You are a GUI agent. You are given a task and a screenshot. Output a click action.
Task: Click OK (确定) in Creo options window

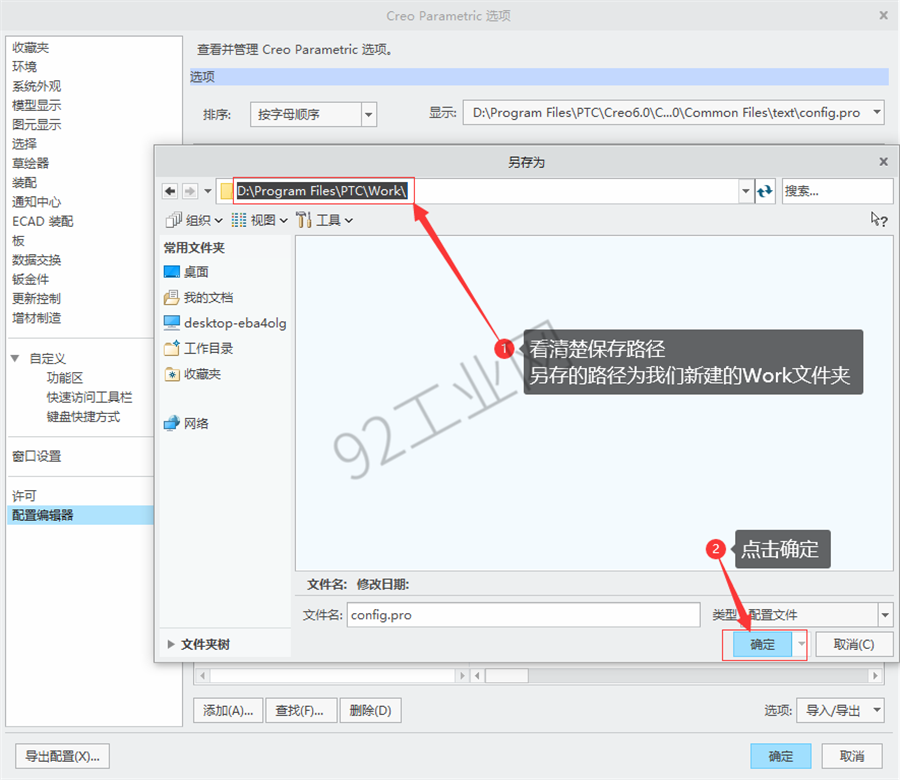pyautogui.click(x=781, y=756)
